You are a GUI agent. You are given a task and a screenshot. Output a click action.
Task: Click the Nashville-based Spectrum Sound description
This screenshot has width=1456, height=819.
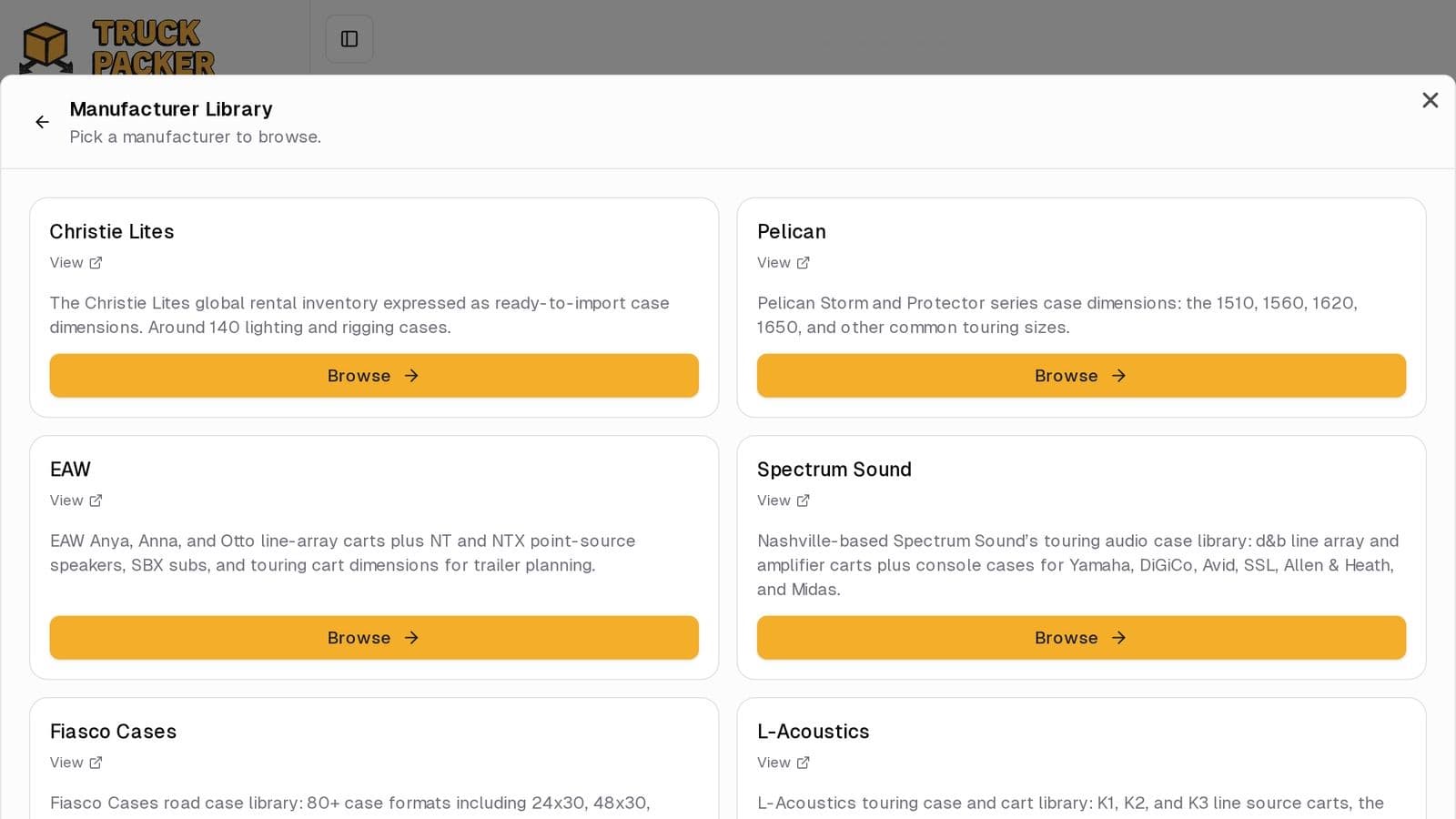[x=1078, y=565]
